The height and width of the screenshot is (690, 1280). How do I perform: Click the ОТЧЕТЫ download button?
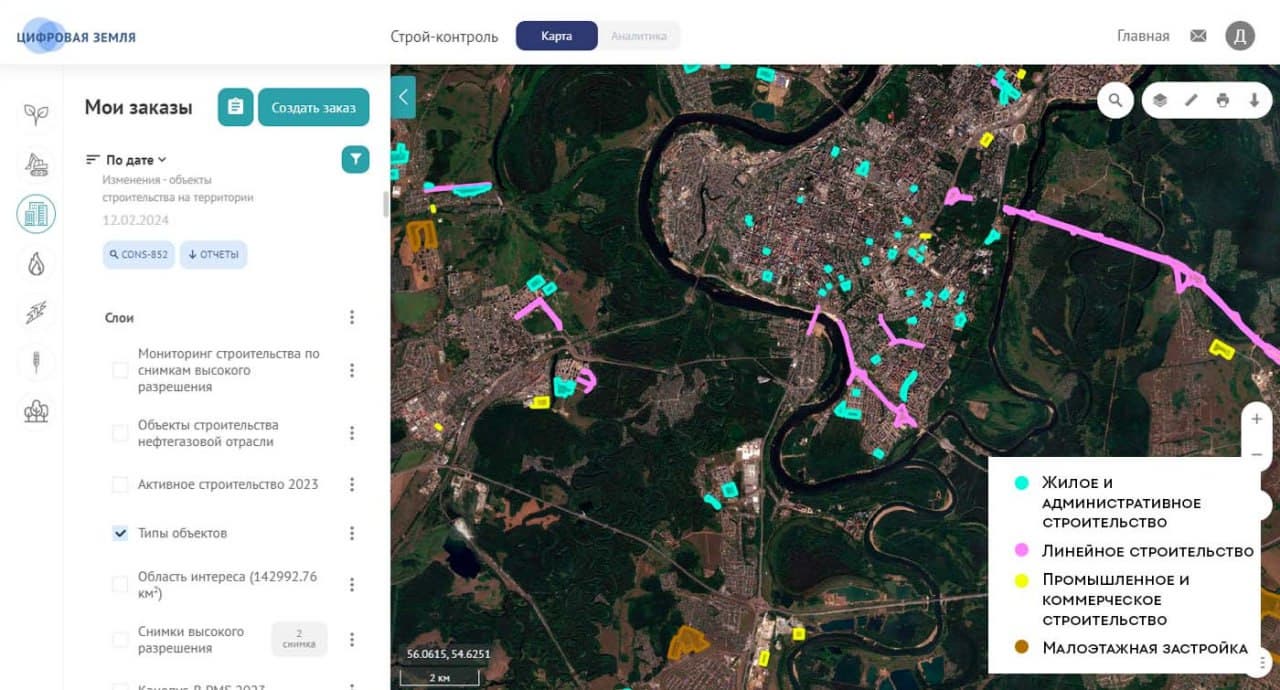click(x=213, y=254)
